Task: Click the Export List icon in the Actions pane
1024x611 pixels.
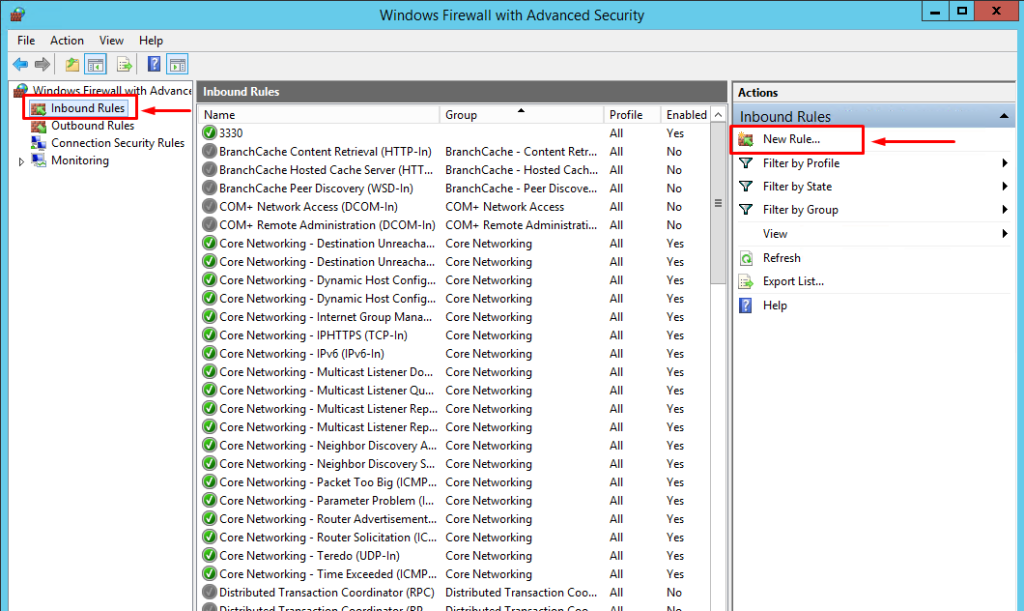Action: coord(746,281)
